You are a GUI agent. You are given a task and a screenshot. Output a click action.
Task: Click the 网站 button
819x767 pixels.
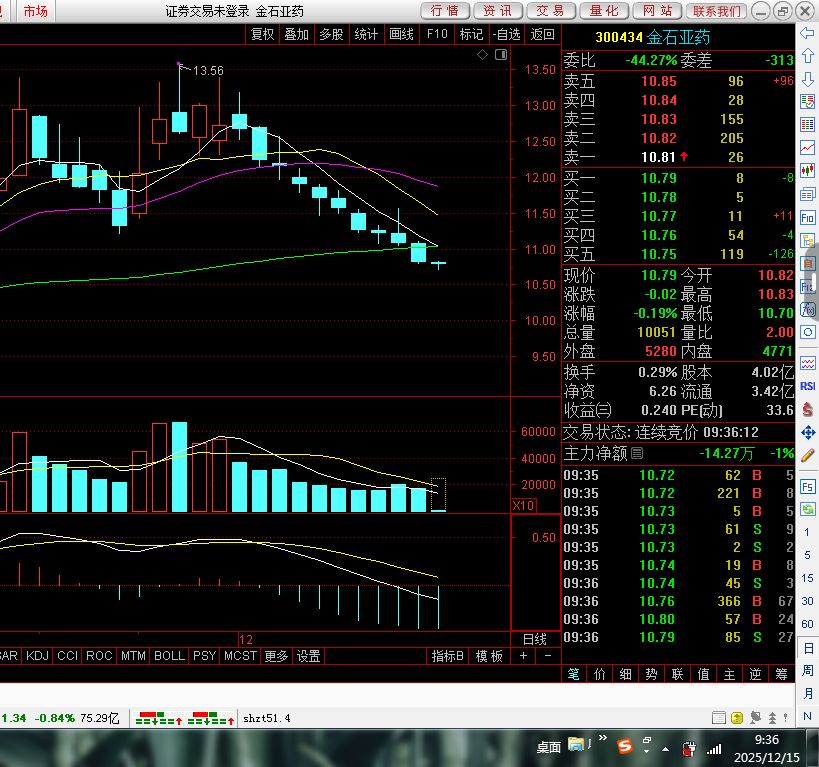[657, 11]
